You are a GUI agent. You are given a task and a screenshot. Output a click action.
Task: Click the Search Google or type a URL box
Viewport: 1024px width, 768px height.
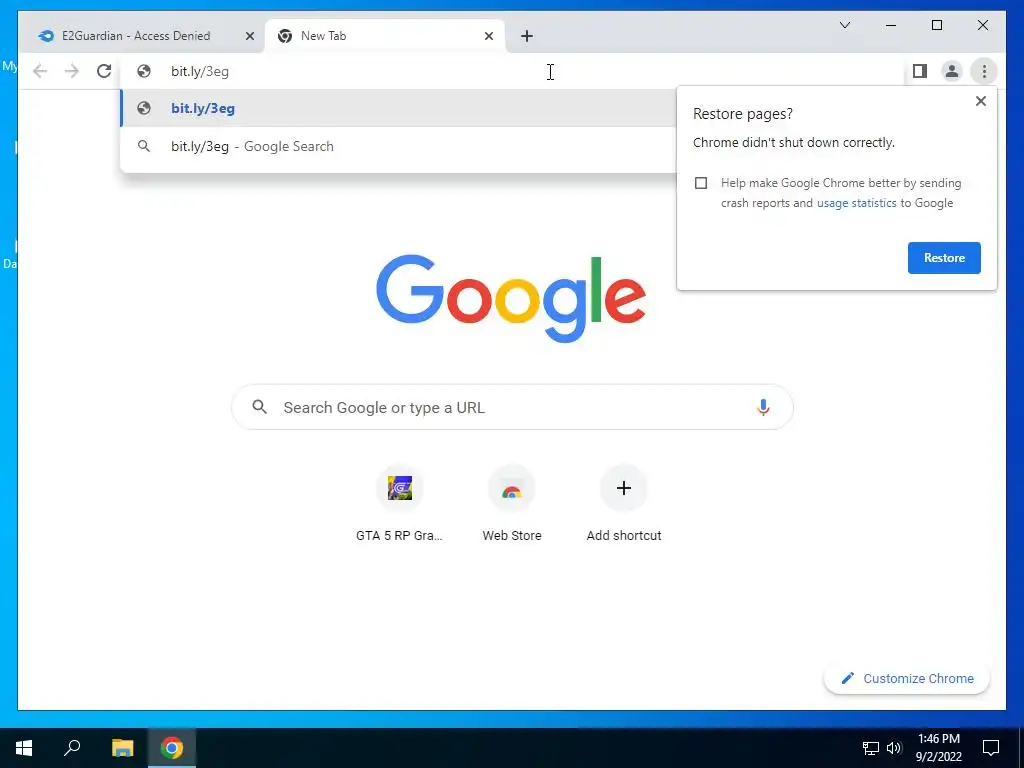[x=512, y=407]
